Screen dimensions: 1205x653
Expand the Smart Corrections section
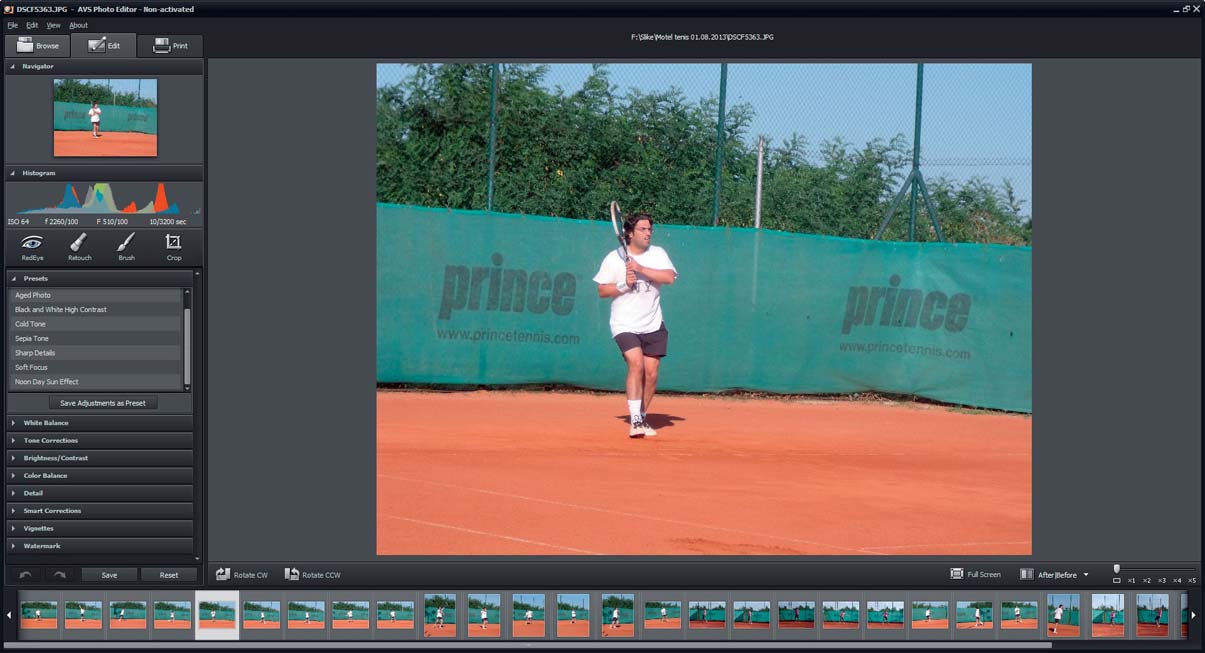pos(100,510)
